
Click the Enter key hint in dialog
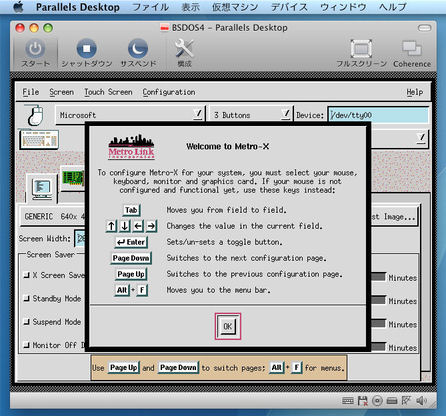coord(131,242)
